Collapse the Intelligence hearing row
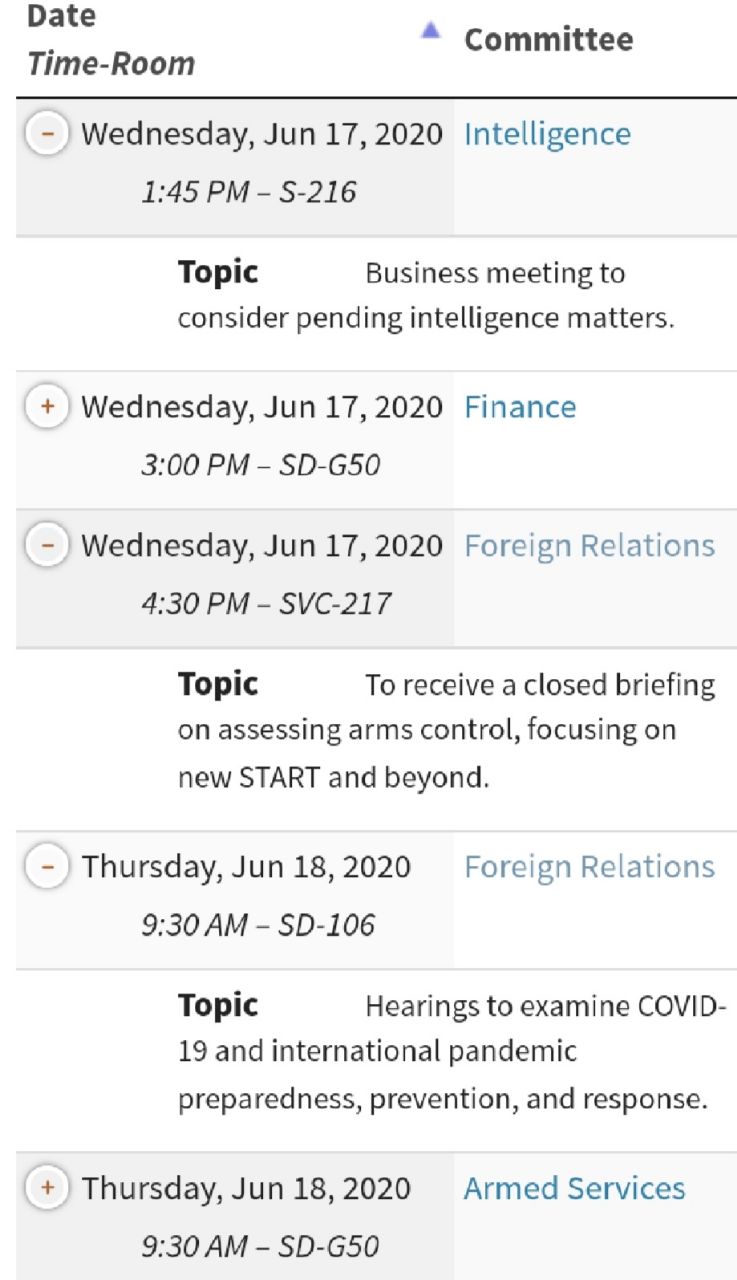 click(46, 134)
